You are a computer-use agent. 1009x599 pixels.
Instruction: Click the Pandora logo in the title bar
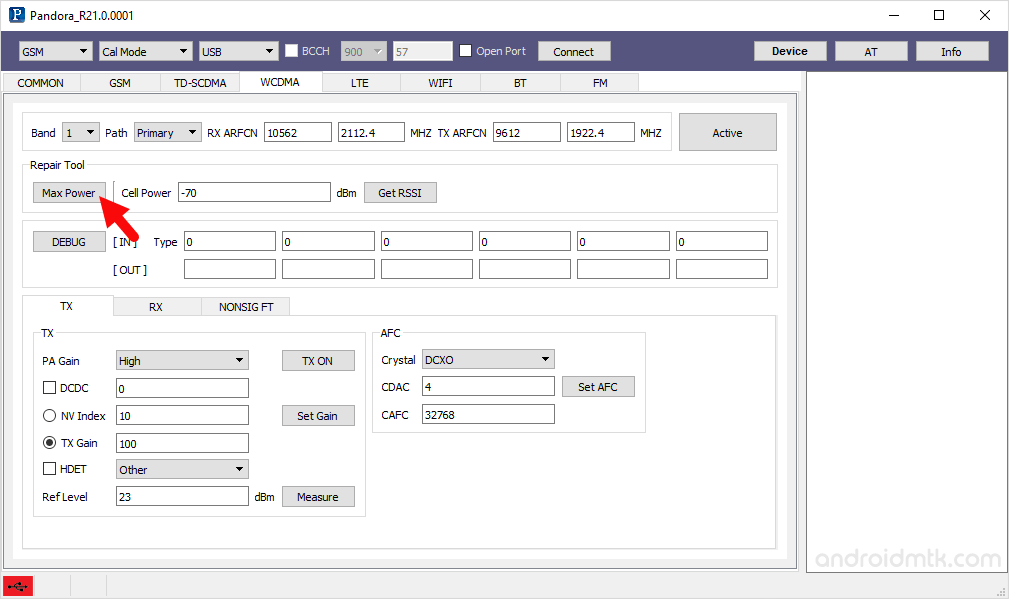[14, 15]
